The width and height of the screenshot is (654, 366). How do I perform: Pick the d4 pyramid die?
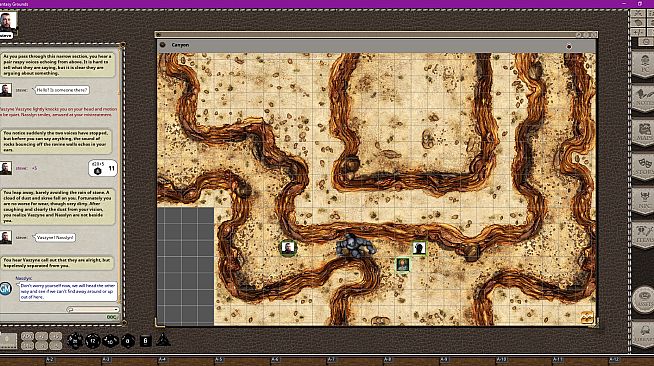163,340
